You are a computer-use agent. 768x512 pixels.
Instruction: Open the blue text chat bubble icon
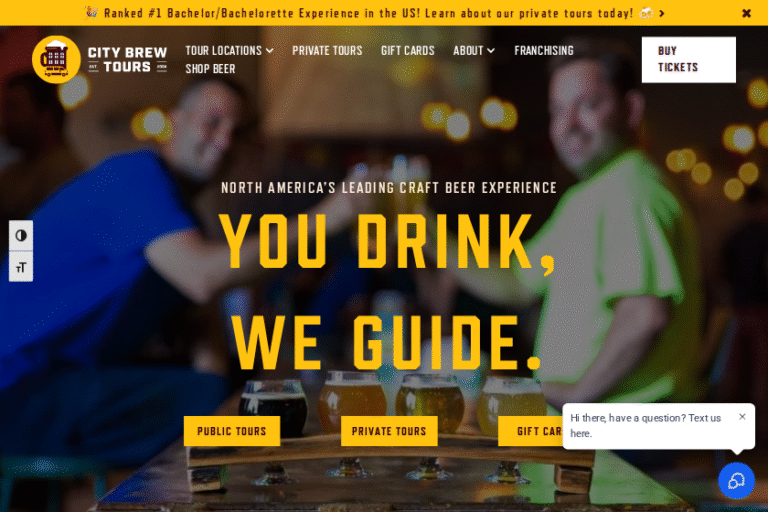pos(736,481)
